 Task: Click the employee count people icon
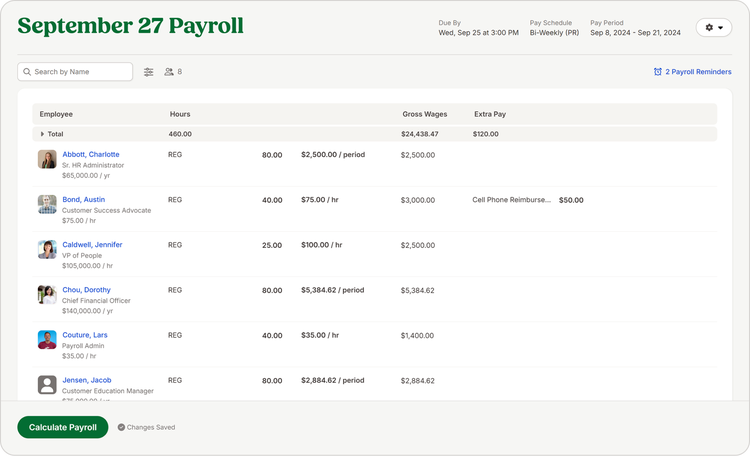(169, 72)
